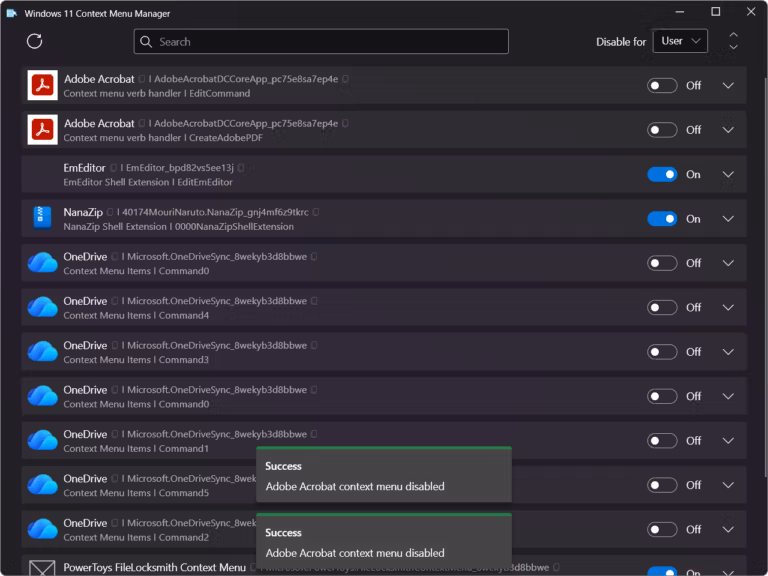
Task: Expand the OneDrive Command5 row
Action: click(x=728, y=485)
